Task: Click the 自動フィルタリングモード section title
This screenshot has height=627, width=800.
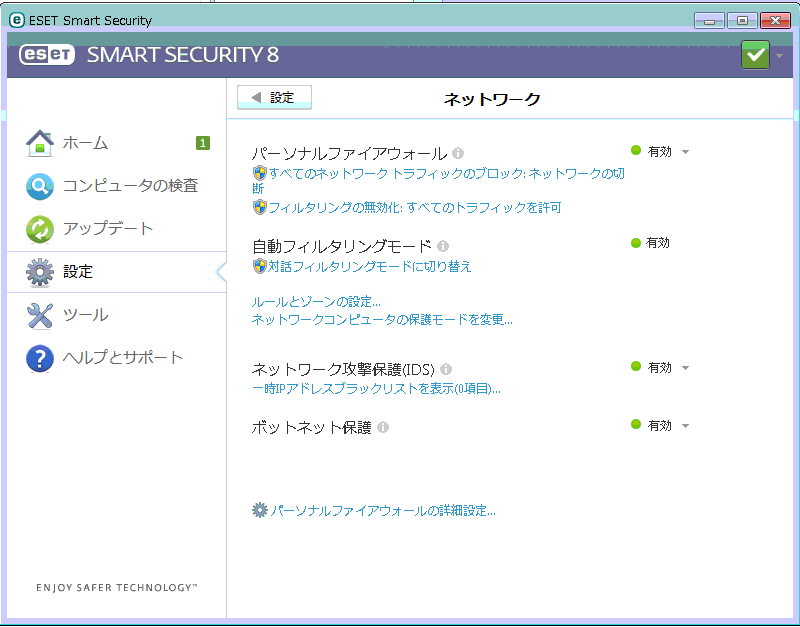Action: tap(342, 246)
